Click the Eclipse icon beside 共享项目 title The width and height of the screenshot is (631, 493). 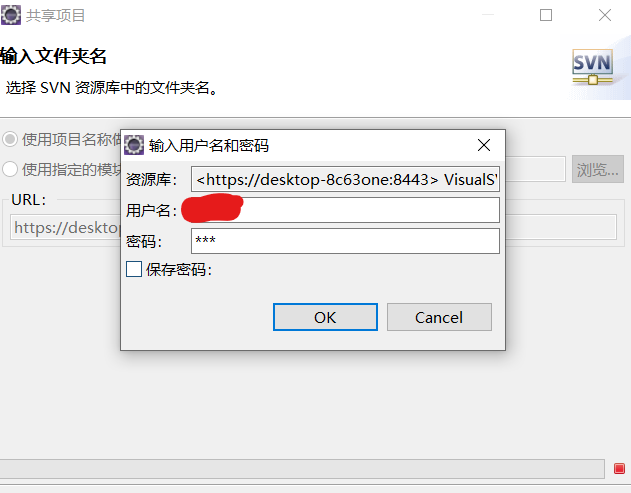point(11,15)
